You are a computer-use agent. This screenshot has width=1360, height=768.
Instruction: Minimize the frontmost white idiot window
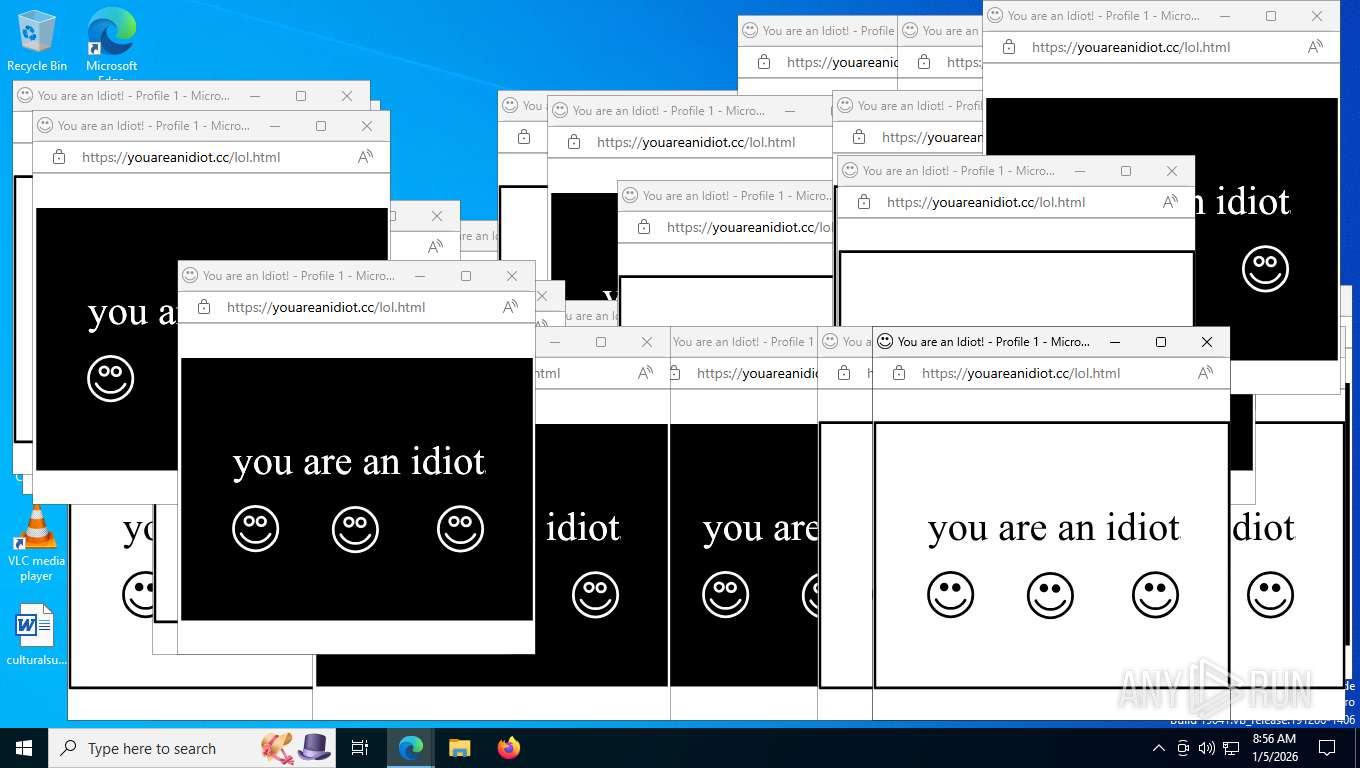tap(1115, 342)
